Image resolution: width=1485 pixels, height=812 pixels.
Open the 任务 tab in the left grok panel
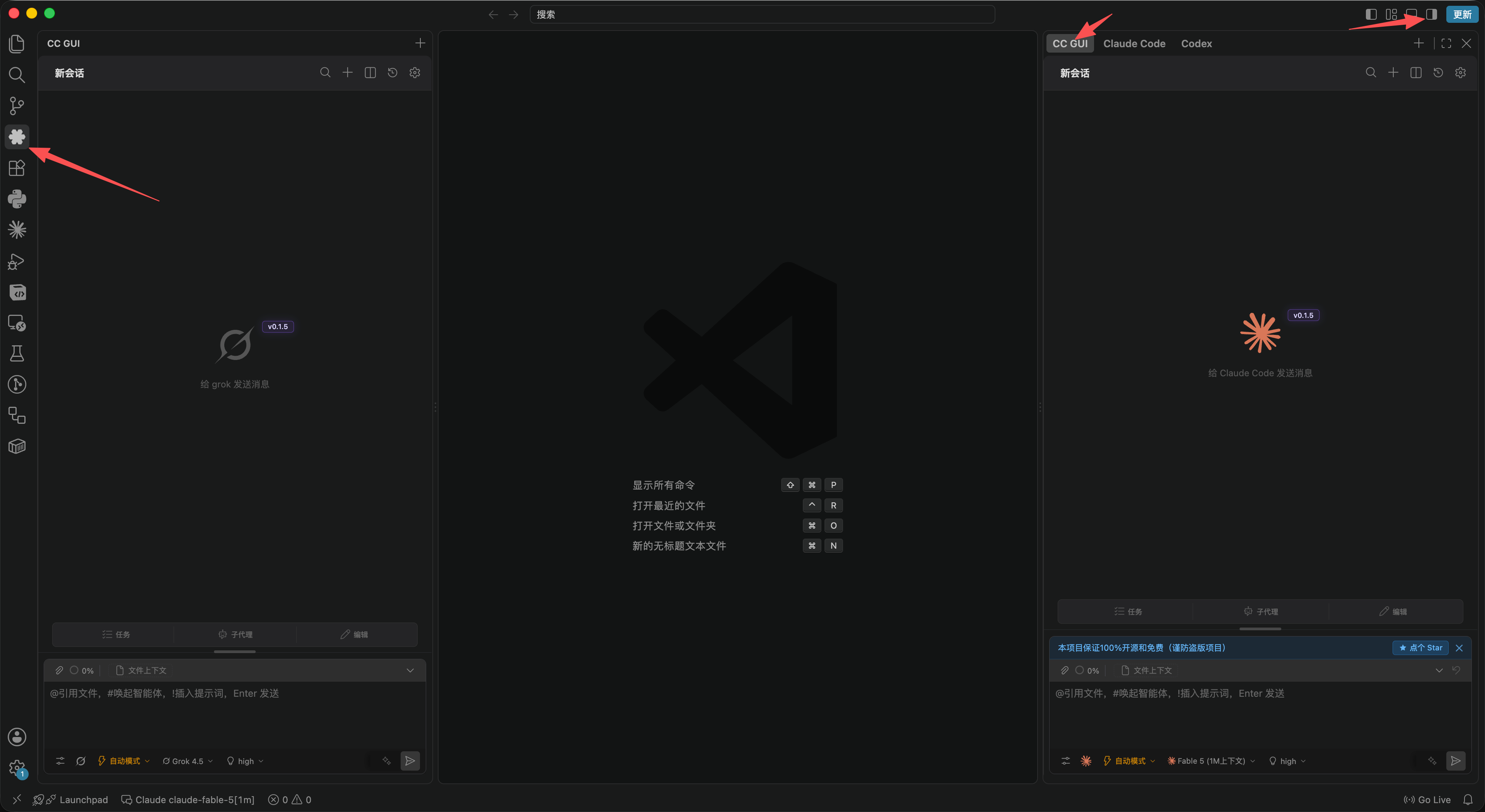(x=116, y=634)
